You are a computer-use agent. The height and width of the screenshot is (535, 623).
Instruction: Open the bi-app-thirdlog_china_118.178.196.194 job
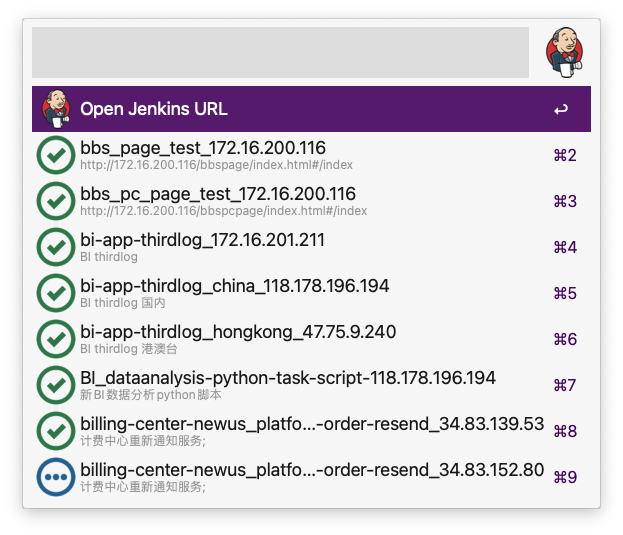click(311, 293)
